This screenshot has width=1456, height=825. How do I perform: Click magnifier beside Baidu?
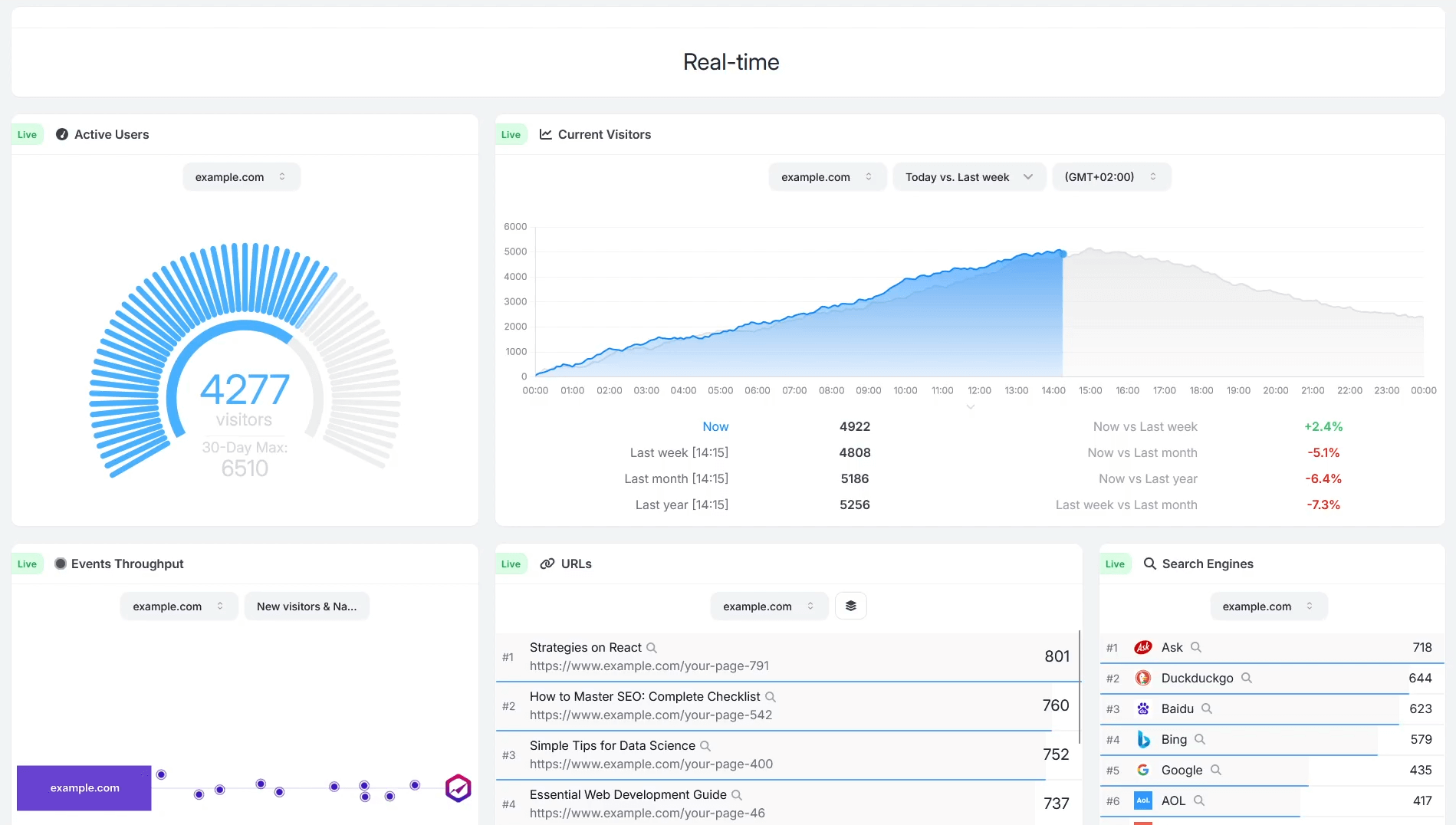(1207, 708)
